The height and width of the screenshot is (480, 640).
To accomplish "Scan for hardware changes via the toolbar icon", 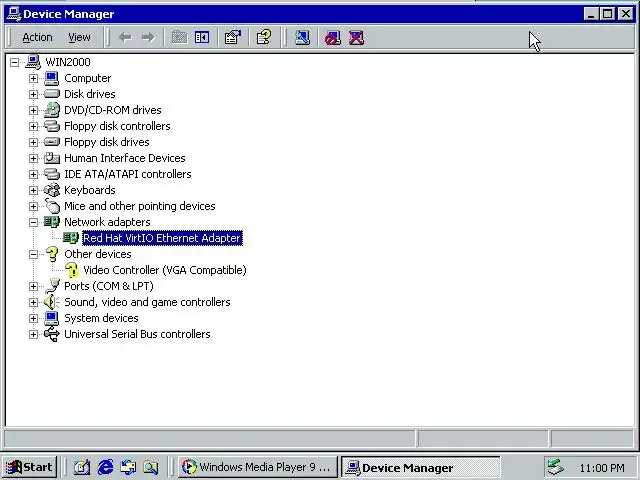I will [302, 38].
